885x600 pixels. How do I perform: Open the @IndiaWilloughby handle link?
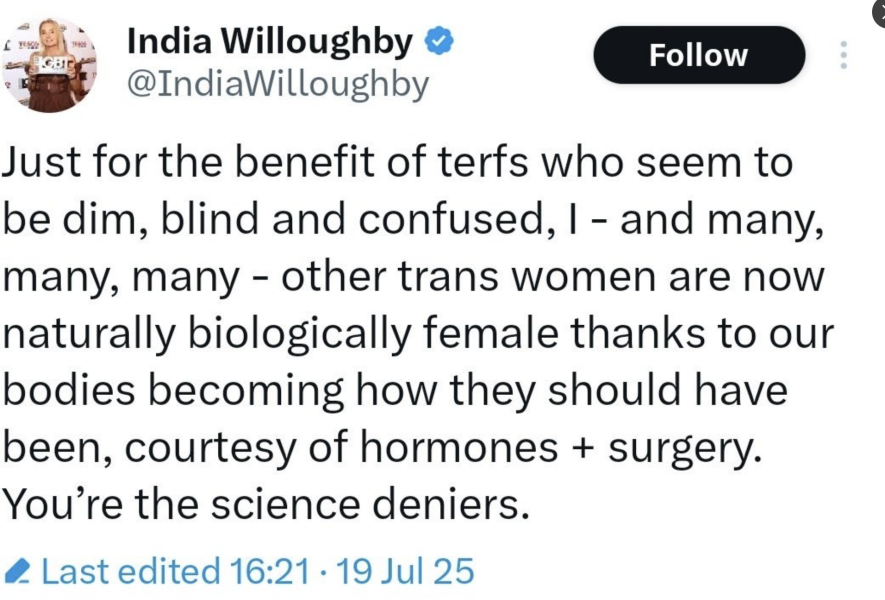click(278, 84)
